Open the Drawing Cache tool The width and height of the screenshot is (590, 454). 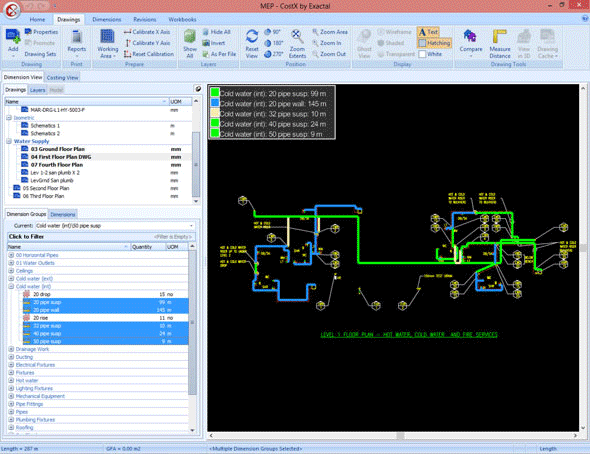547,43
